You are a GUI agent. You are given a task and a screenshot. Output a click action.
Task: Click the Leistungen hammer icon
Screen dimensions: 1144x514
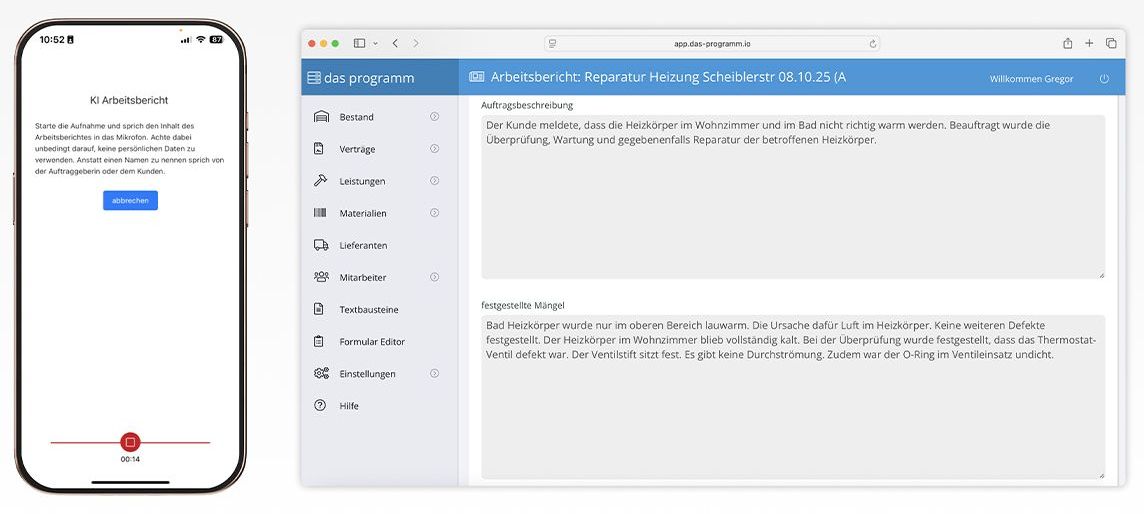(321, 181)
